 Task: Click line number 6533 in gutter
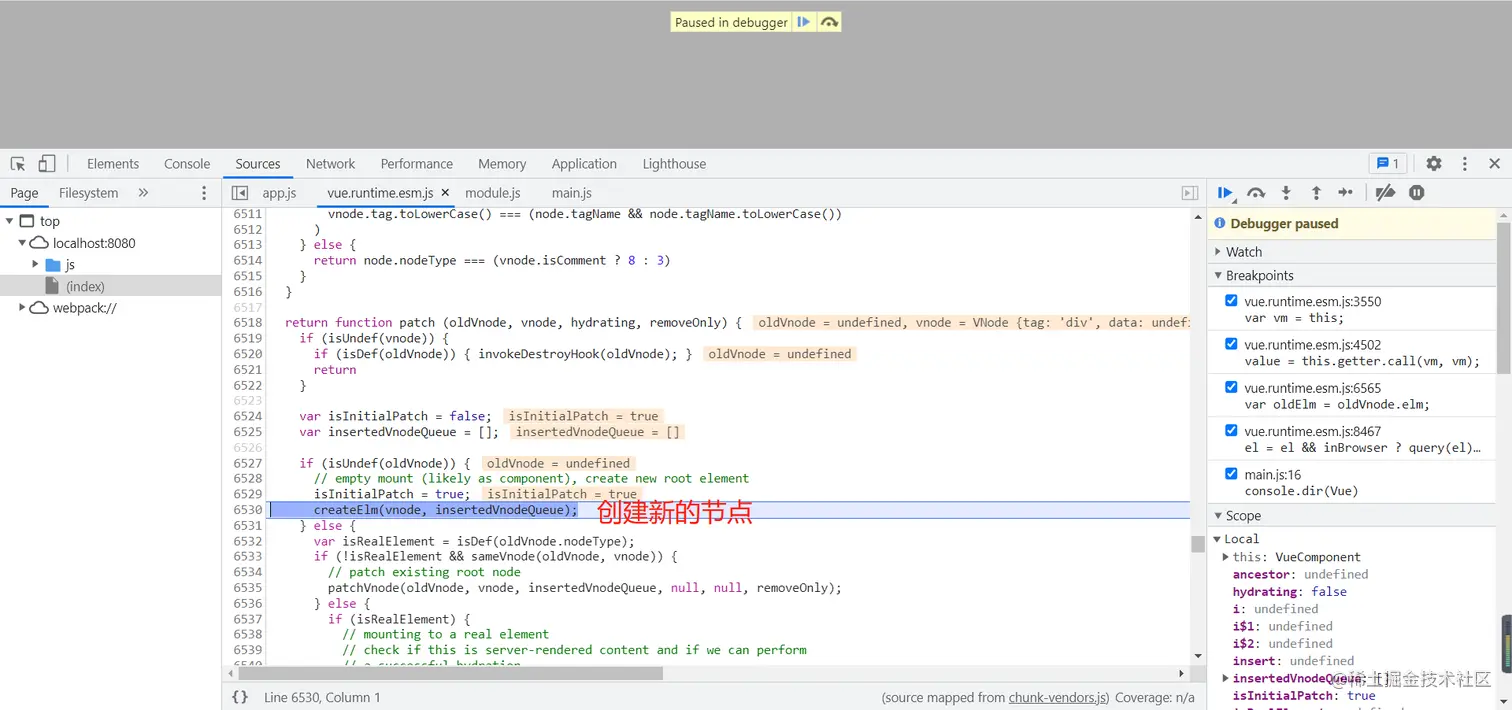click(247, 557)
